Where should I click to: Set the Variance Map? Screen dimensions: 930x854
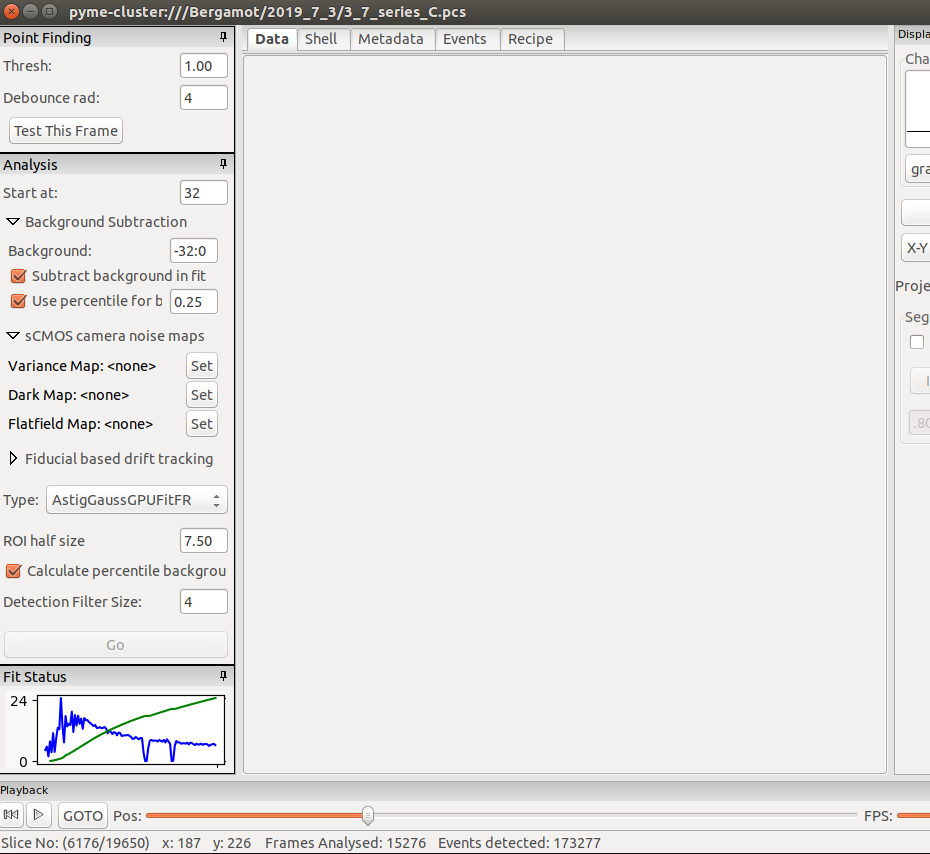201,365
